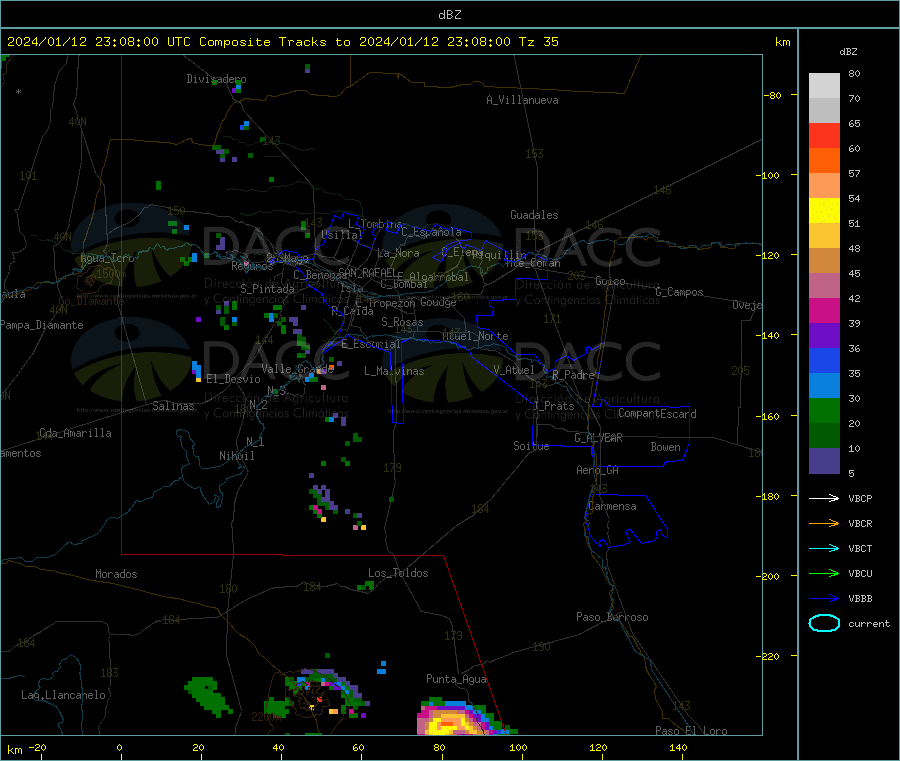Click the El_Desvio location label

pos(233,379)
